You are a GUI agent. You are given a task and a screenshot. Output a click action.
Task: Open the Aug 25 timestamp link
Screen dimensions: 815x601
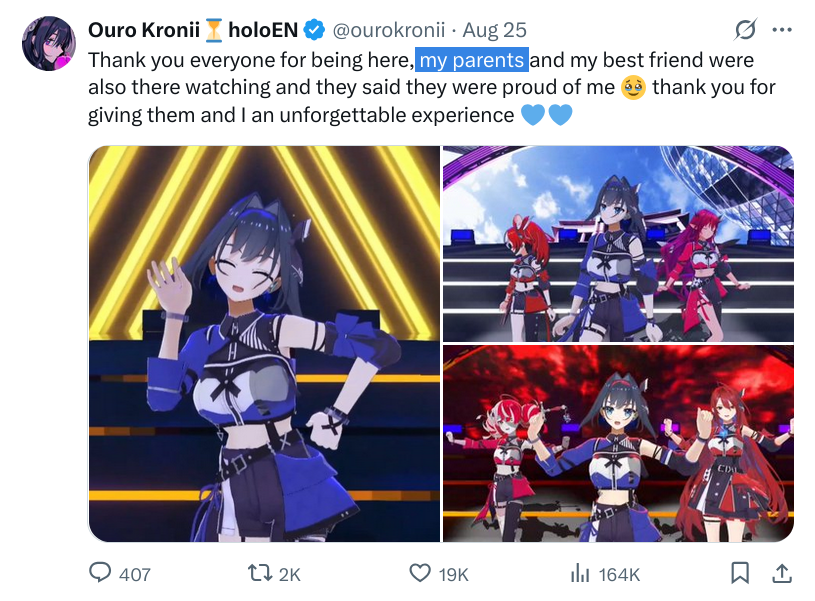coord(494,30)
